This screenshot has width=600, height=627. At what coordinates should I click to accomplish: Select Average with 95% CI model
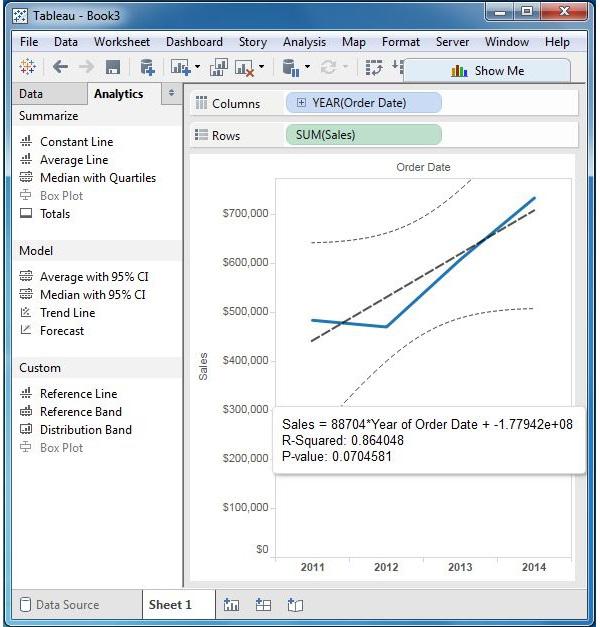point(94,277)
